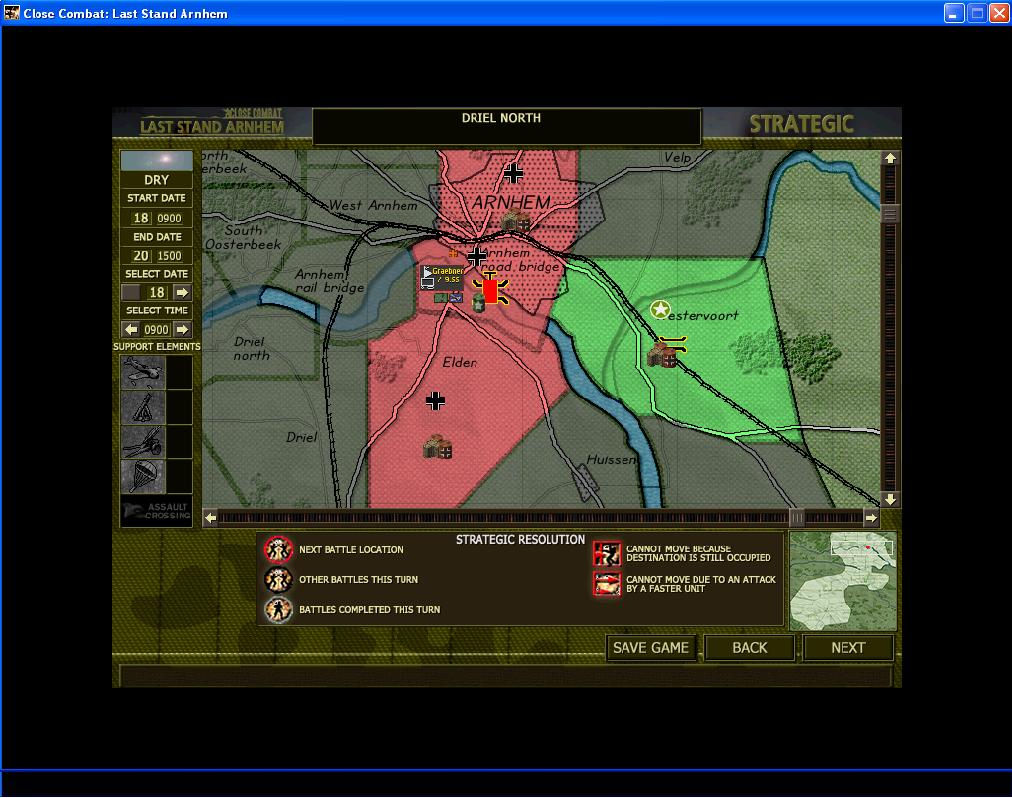Screen dimensions: 1012x798
Task: Select the parachute supply drop icon
Action: [143, 476]
